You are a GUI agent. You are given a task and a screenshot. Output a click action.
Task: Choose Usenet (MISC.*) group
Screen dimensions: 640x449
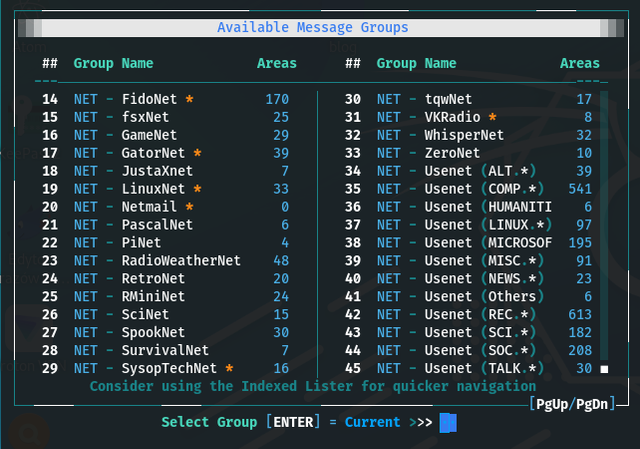[469, 261]
